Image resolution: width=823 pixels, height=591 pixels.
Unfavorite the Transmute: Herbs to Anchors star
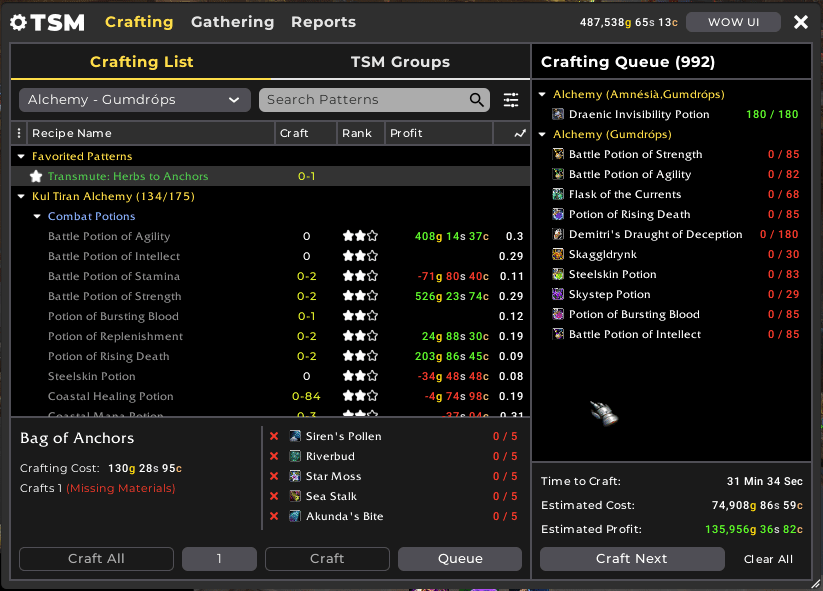36,176
